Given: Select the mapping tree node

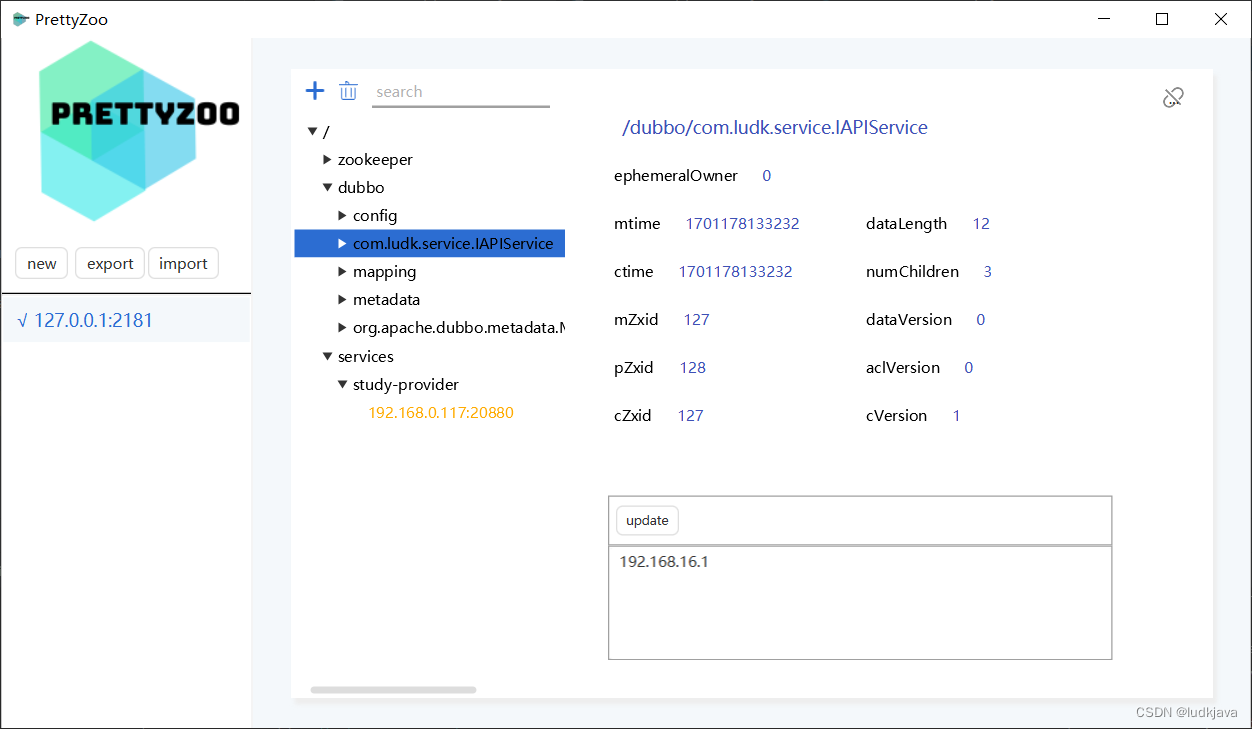Looking at the screenshot, I should coord(384,271).
